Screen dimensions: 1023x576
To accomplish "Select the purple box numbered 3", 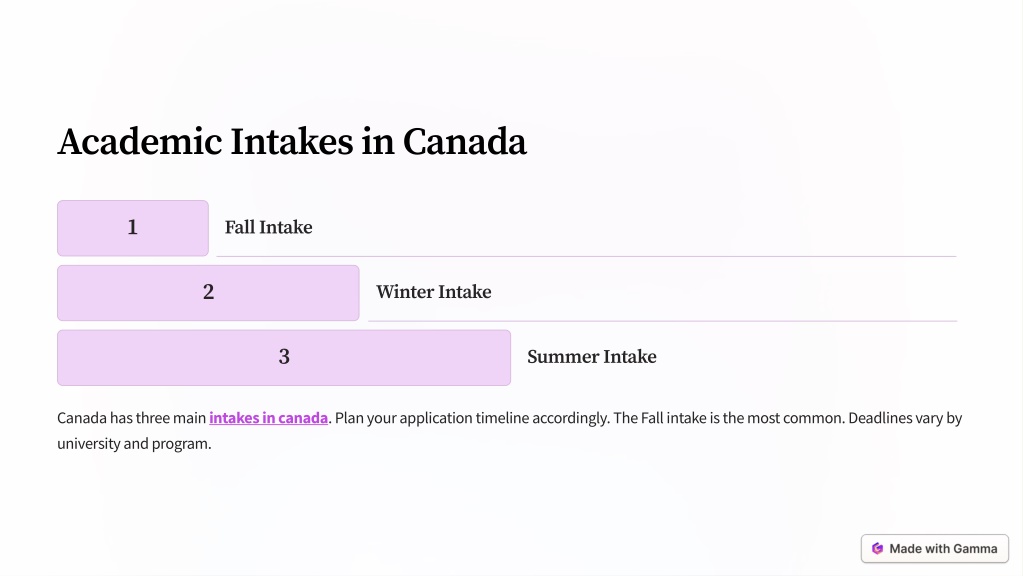I will (284, 357).
